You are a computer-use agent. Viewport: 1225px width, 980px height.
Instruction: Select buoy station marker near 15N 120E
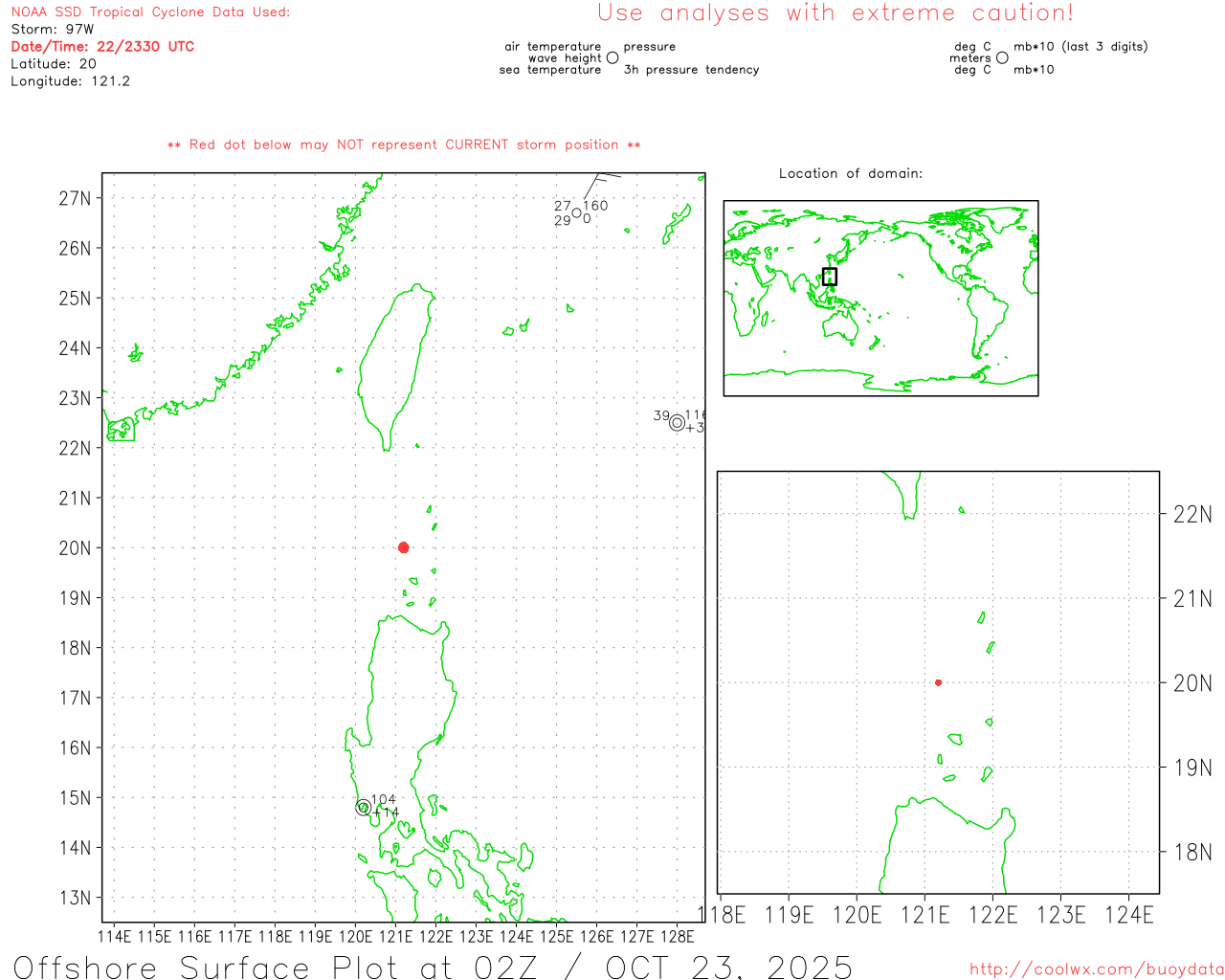click(363, 808)
